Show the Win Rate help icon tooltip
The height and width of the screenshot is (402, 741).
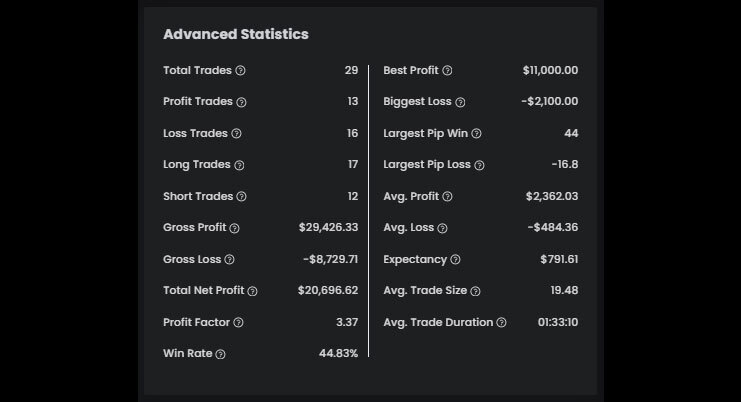pos(220,354)
